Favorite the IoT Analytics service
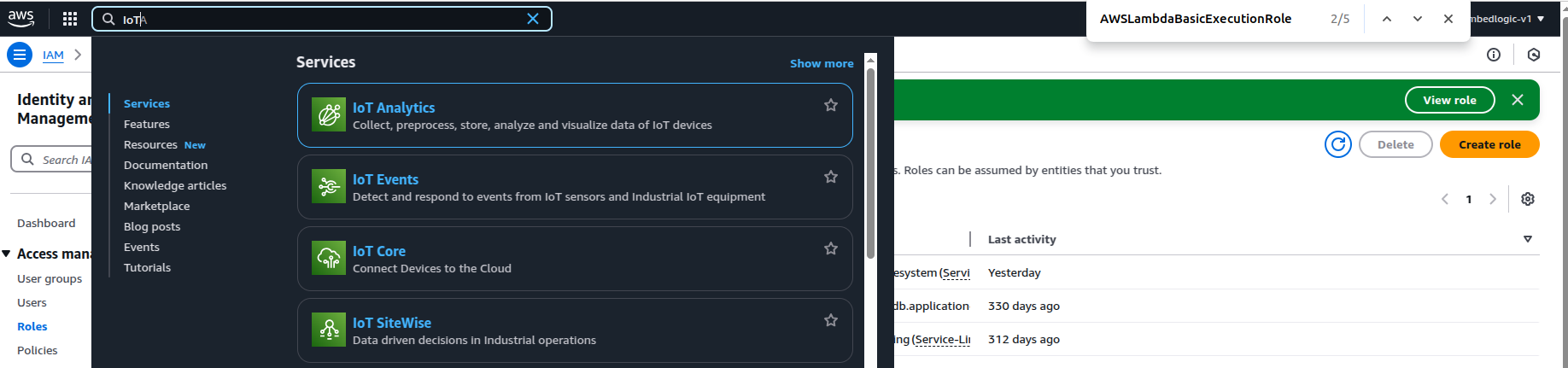 click(x=830, y=105)
